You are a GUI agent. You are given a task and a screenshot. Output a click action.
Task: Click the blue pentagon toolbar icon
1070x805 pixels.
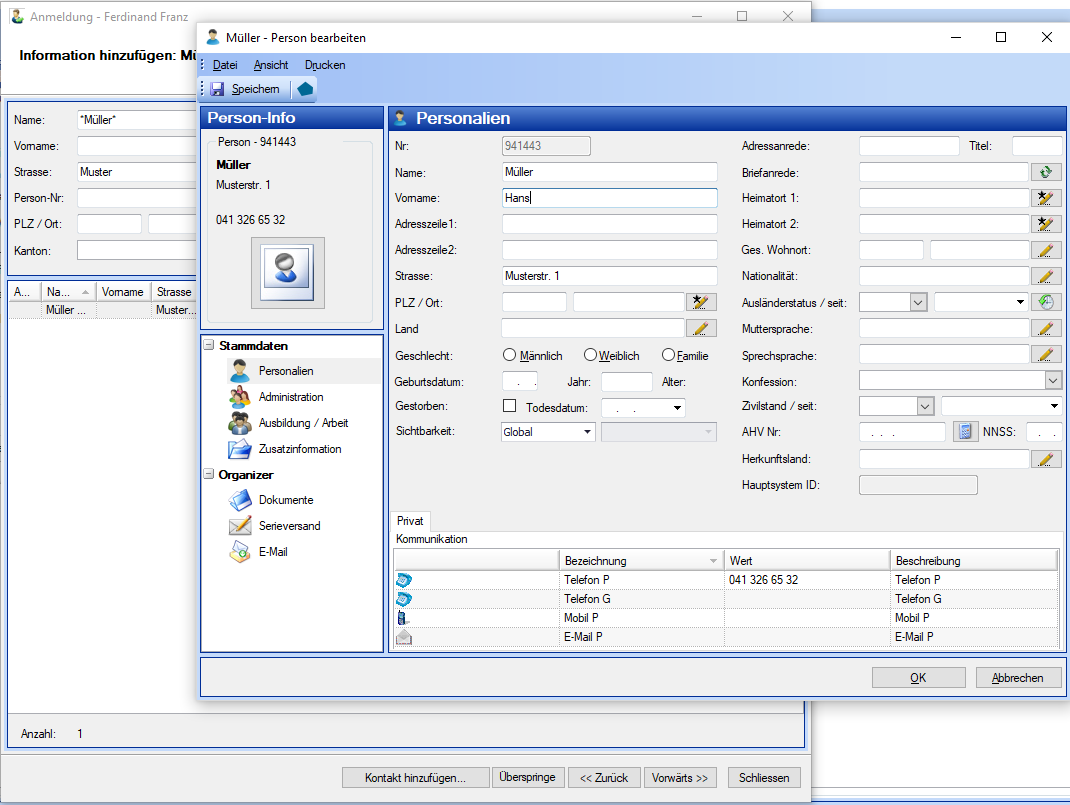pyautogui.click(x=305, y=89)
